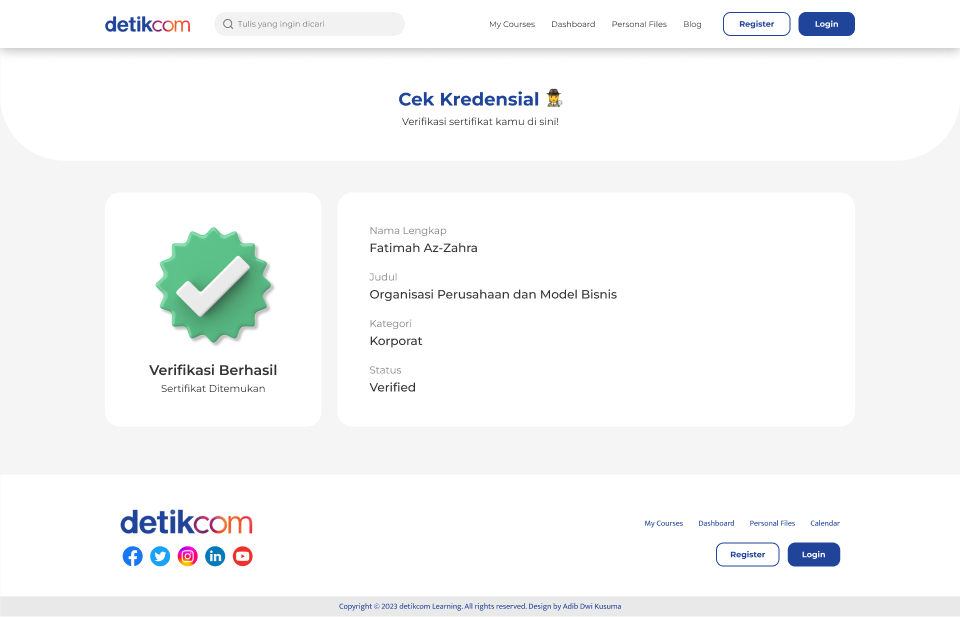Open My Courses in top navigation

pos(512,24)
